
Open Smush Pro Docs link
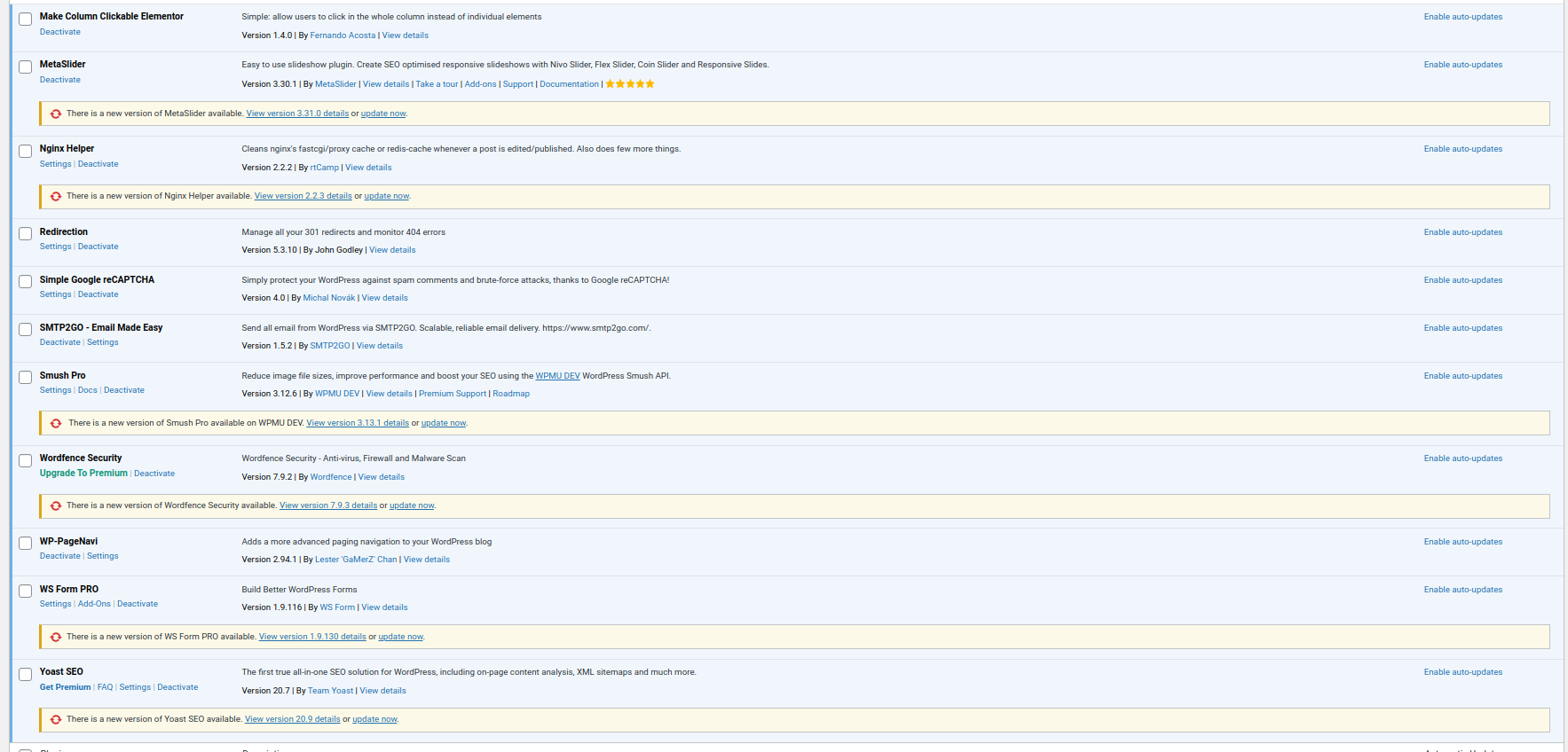(x=88, y=390)
